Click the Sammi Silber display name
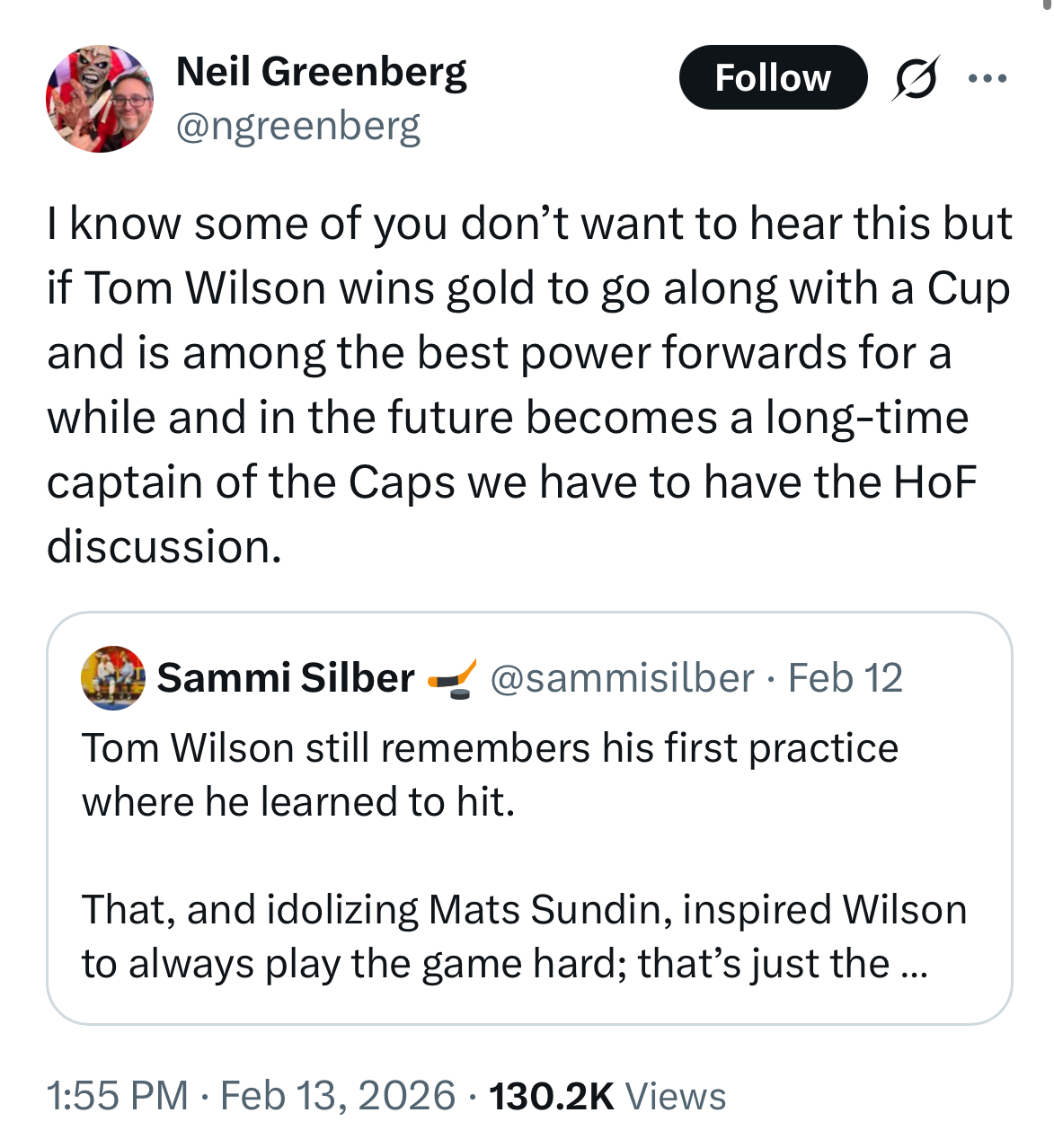The image size is (1054, 1148). pyautogui.click(x=286, y=677)
